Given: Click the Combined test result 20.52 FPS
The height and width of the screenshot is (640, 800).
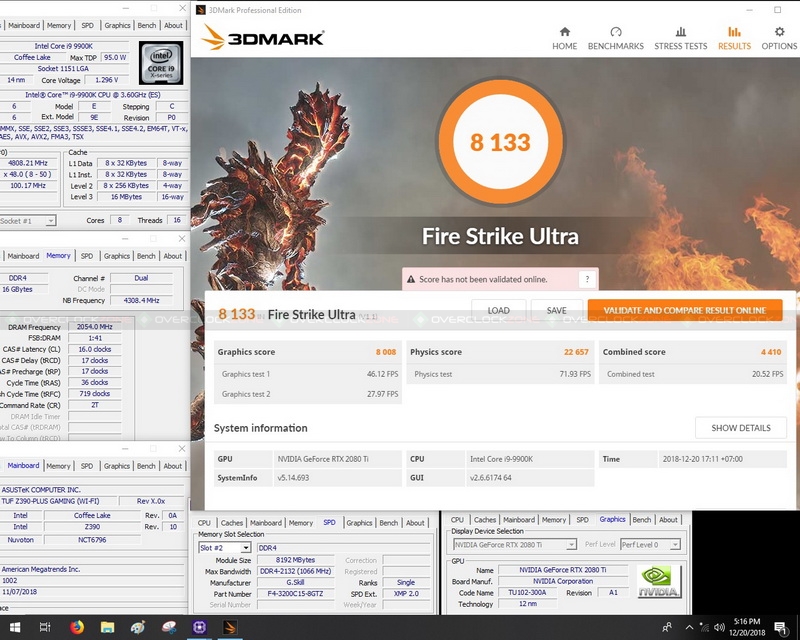Looking at the screenshot, I should coord(767,374).
